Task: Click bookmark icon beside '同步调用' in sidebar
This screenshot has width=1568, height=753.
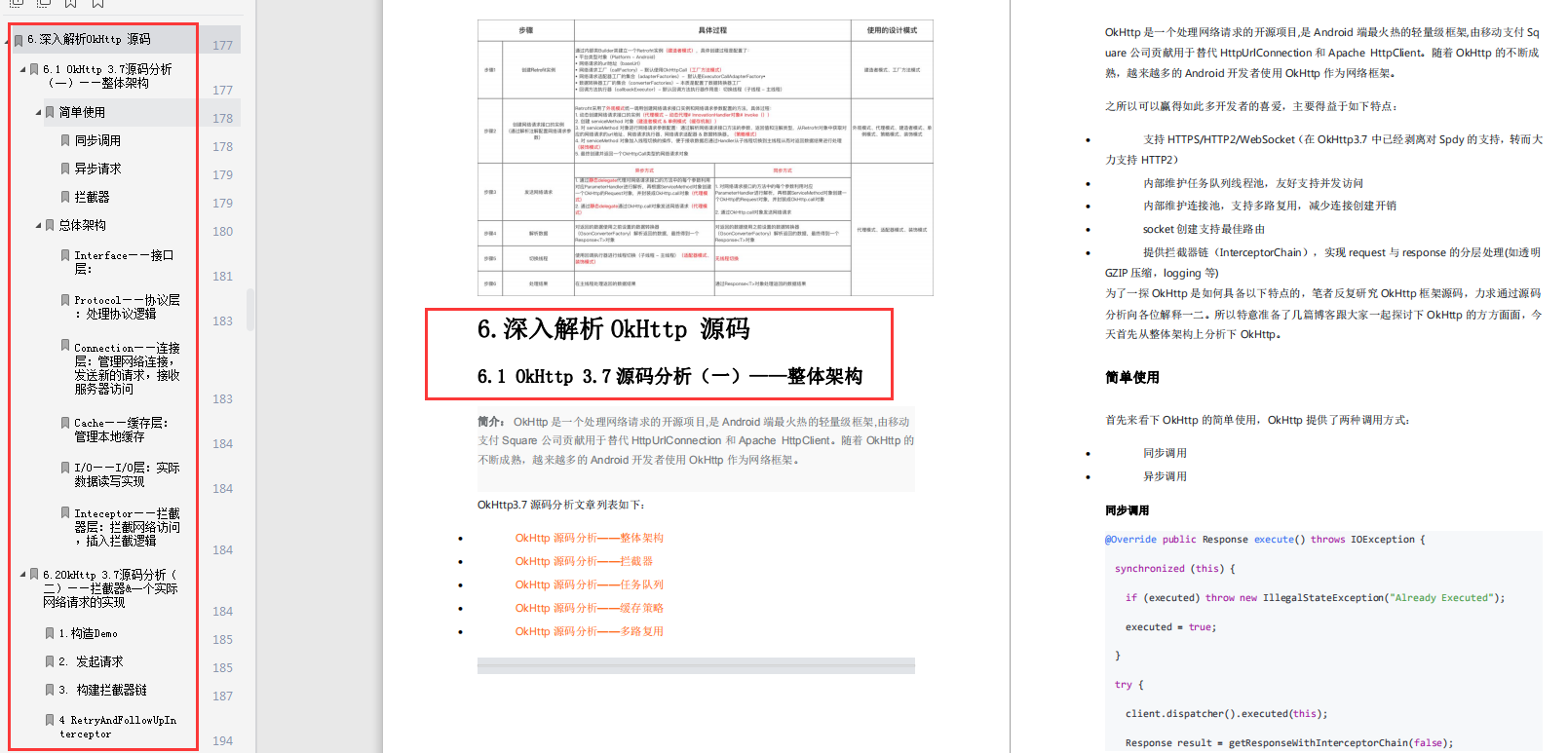Action: (x=65, y=140)
